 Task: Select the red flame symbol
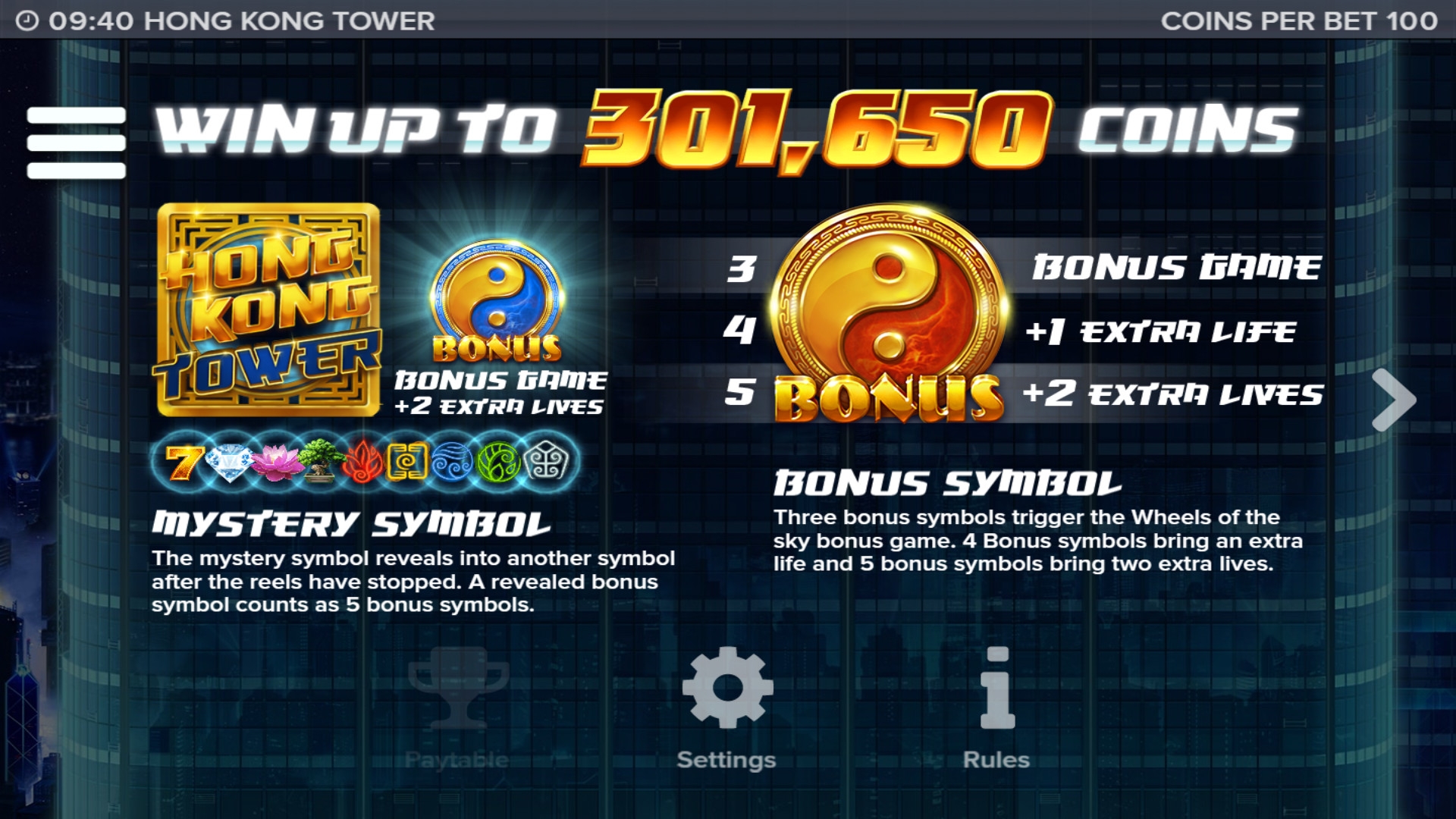(363, 462)
